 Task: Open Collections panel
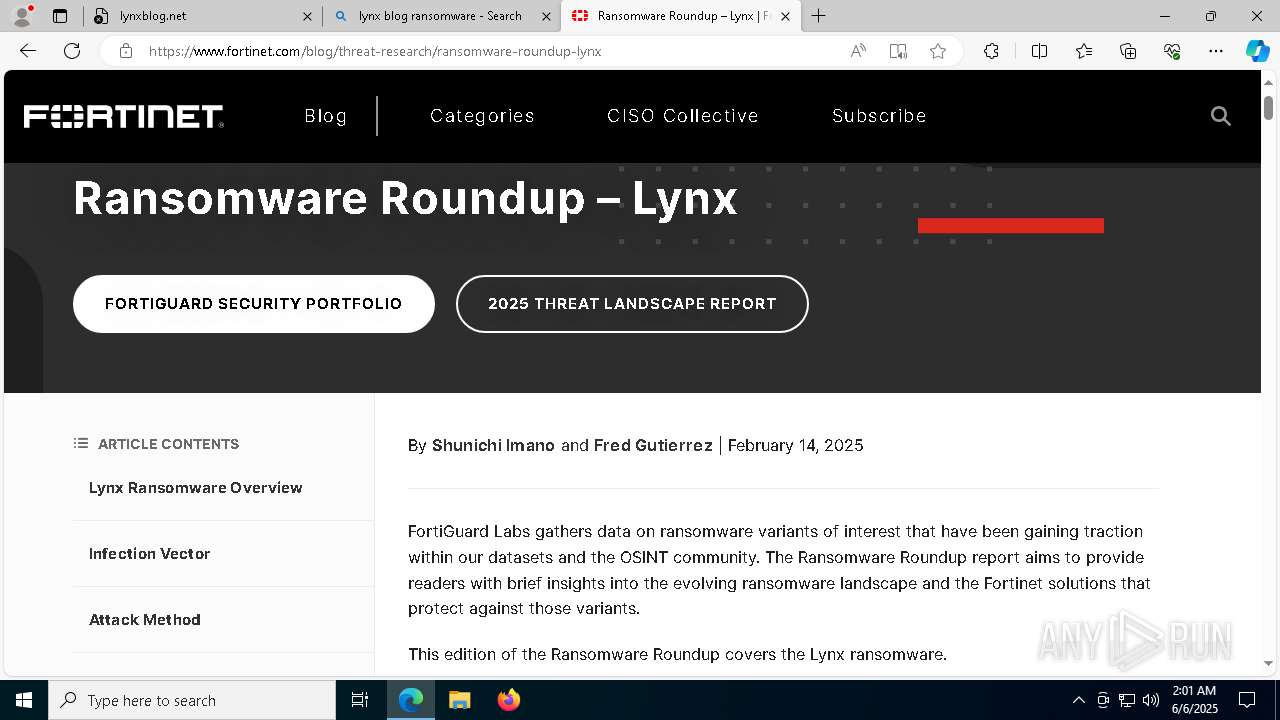1128,51
